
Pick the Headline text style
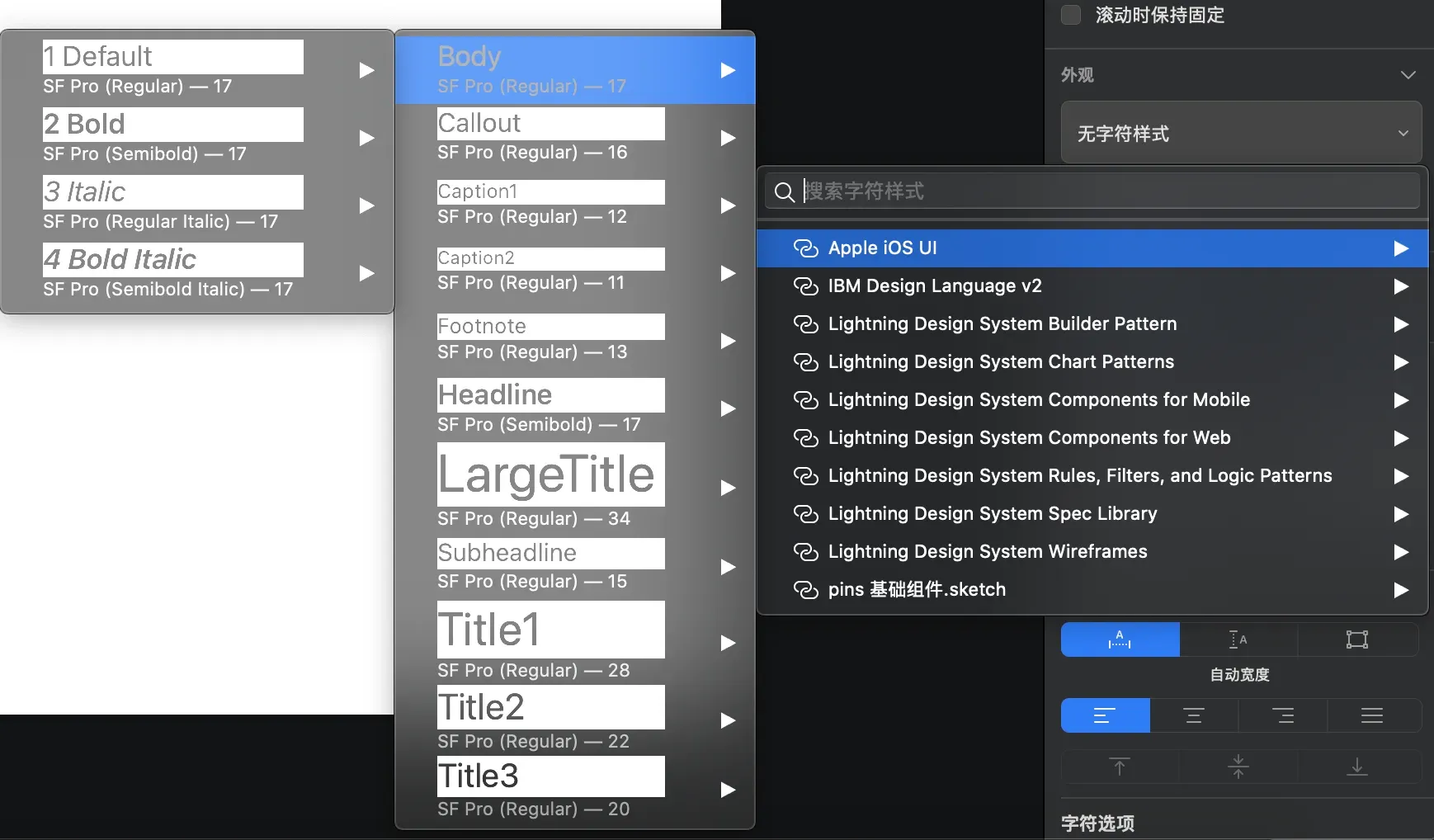click(575, 408)
